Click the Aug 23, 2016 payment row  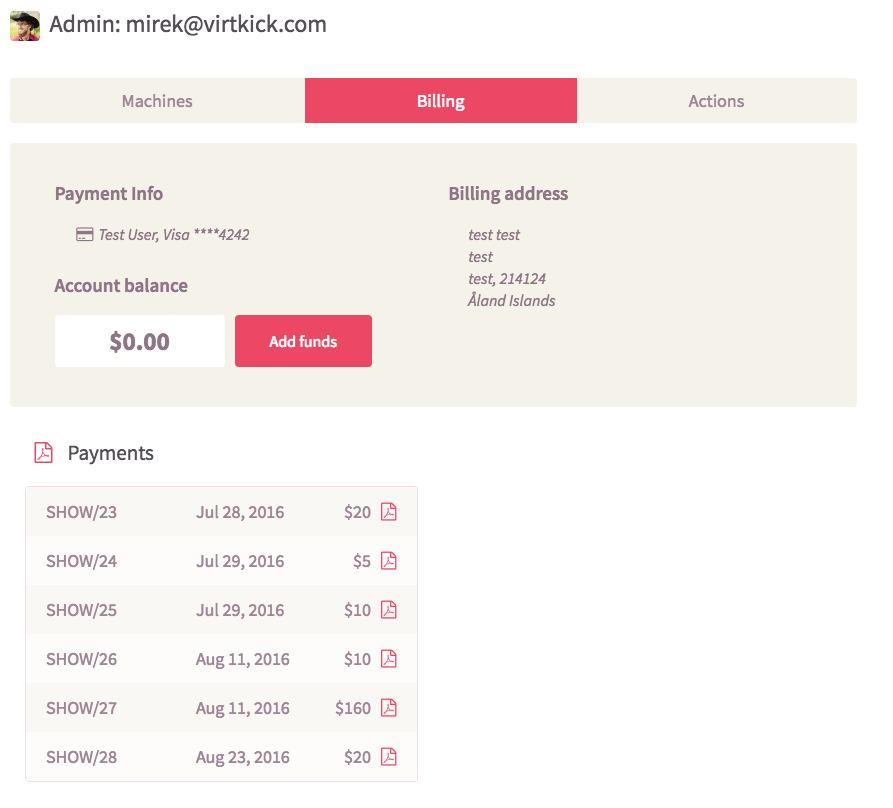[x=222, y=757]
